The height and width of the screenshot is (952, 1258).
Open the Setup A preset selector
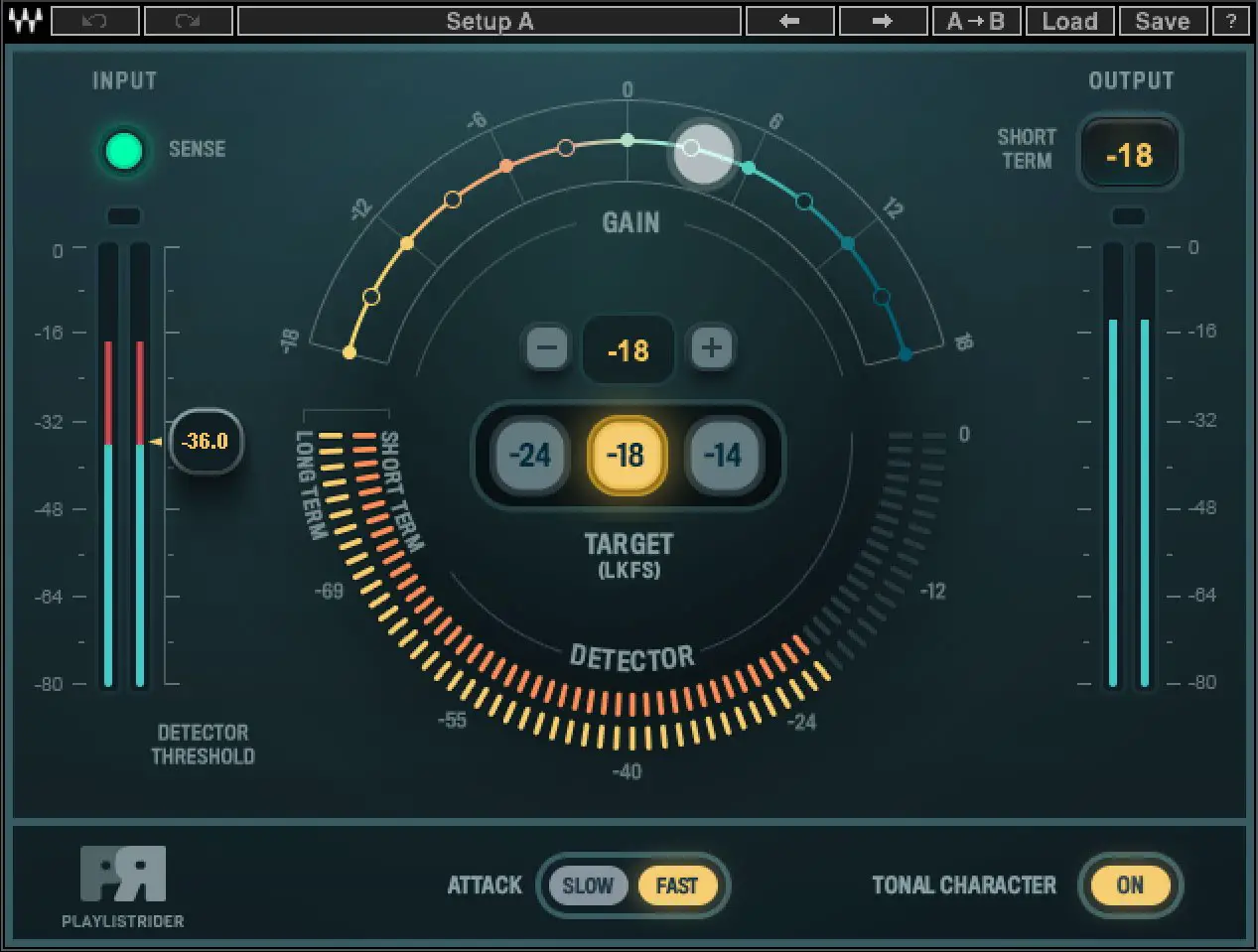click(x=490, y=21)
